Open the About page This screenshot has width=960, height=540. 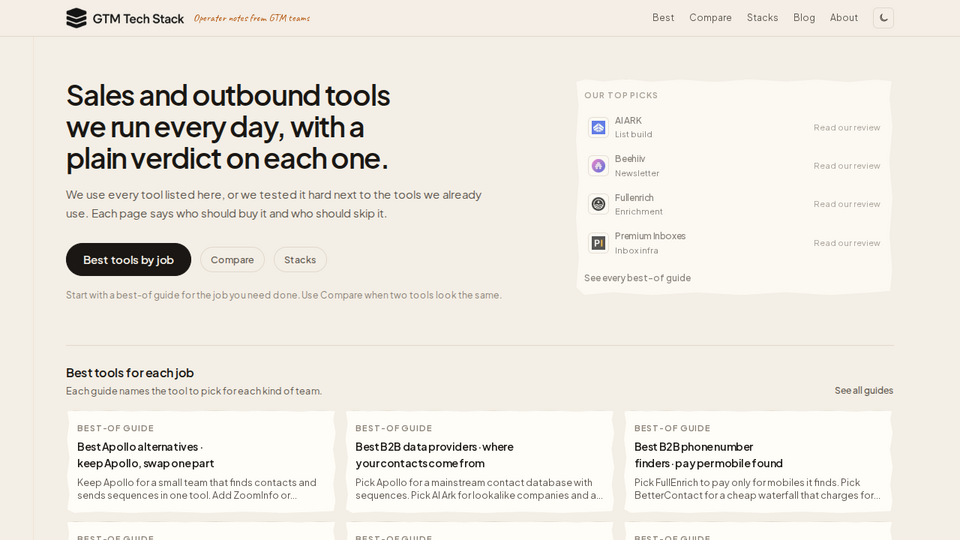coord(844,18)
